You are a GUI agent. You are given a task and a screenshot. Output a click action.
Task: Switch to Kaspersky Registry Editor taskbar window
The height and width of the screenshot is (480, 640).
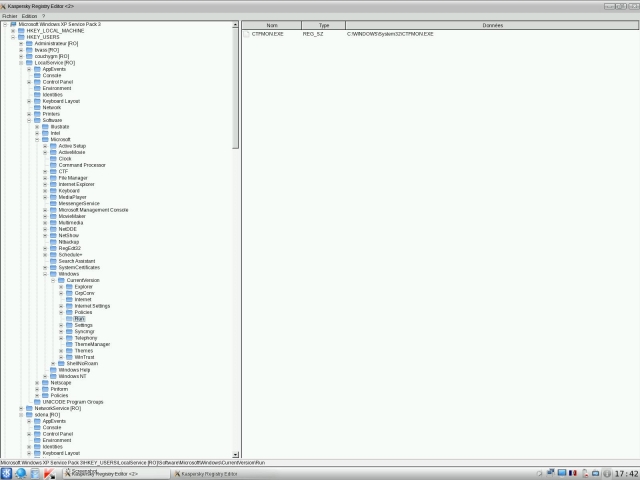tap(210, 474)
